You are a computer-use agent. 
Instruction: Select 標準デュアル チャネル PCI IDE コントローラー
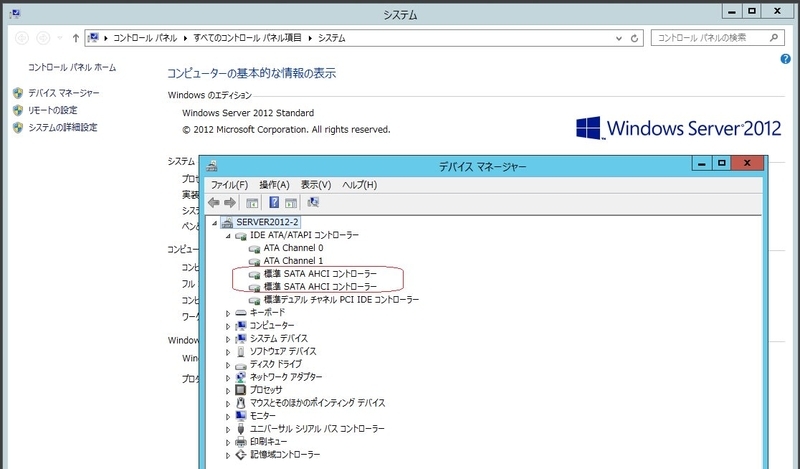click(x=341, y=300)
